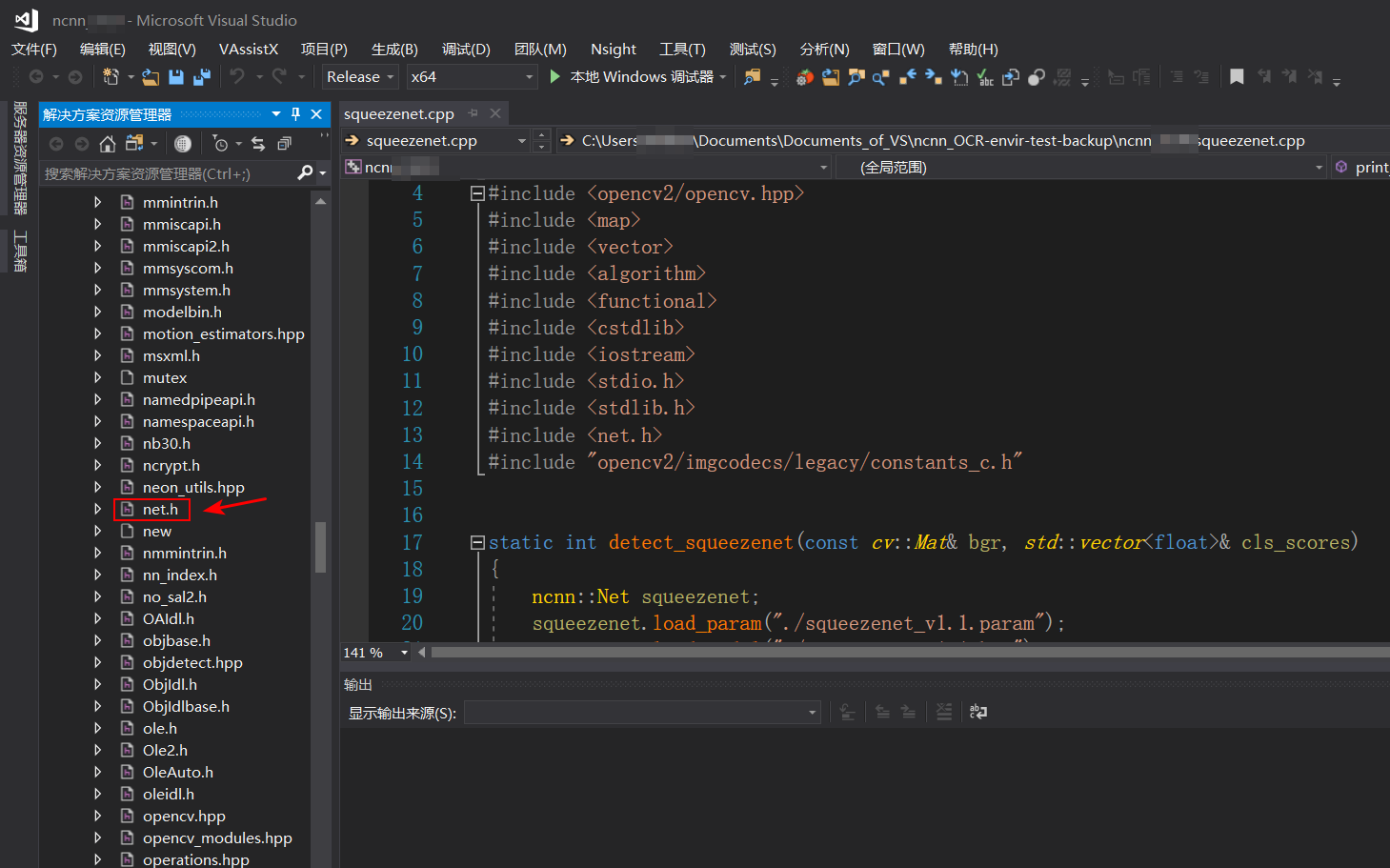Click the Home icon in Solution Explorer
Screen dimensions: 1390x868
(108, 144)
